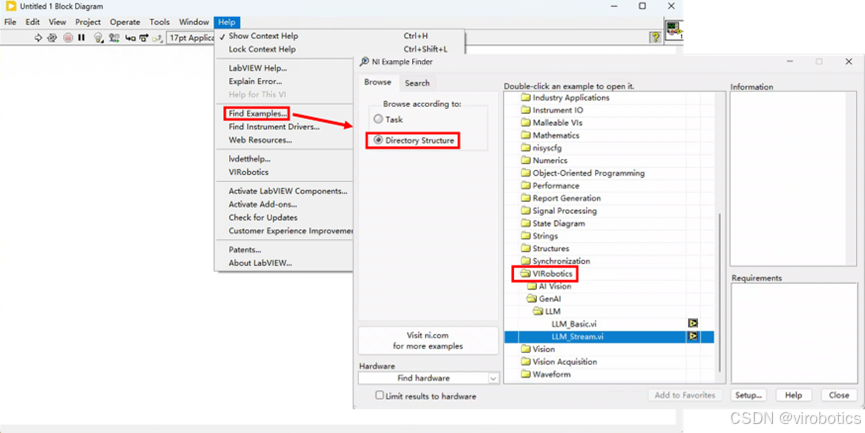Select the Task radio button
The width and height of the screenshot is (865, 433).
(378, 119)
